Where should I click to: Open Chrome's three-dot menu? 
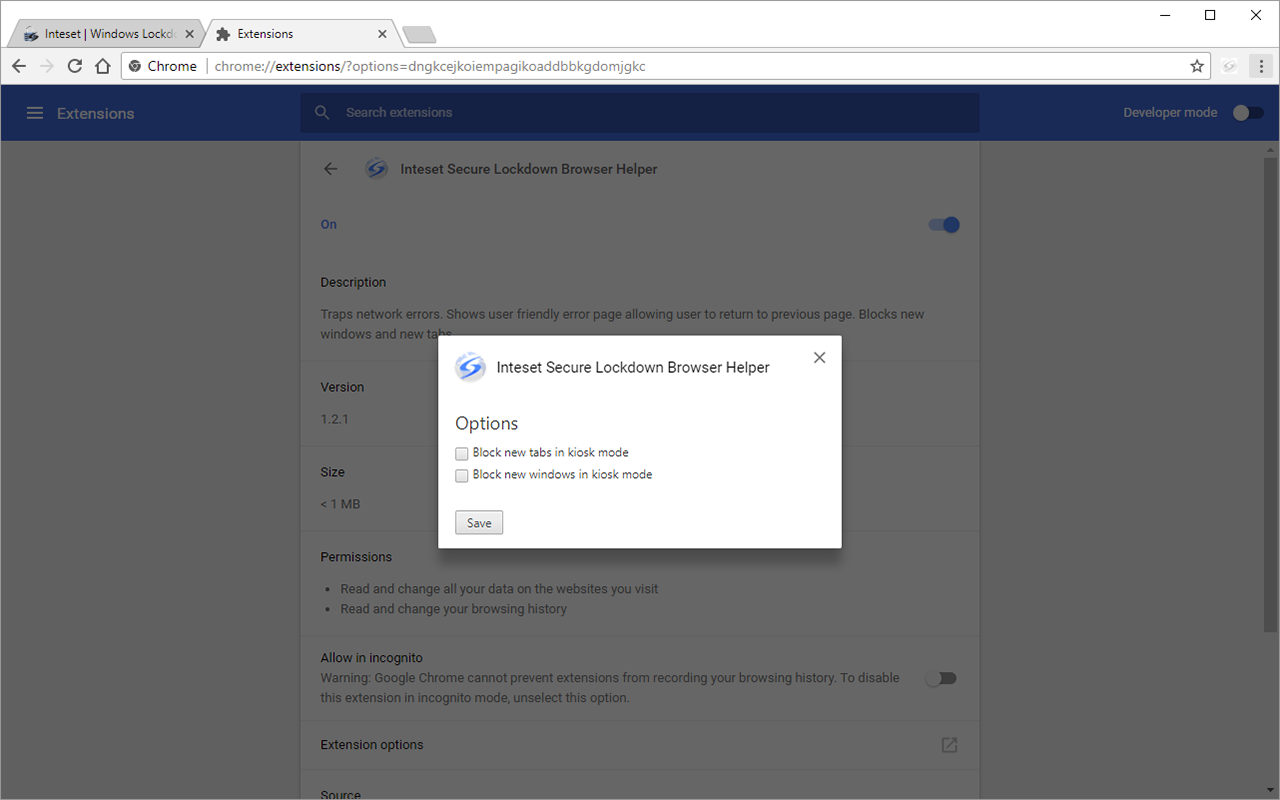coord(1261,66)
